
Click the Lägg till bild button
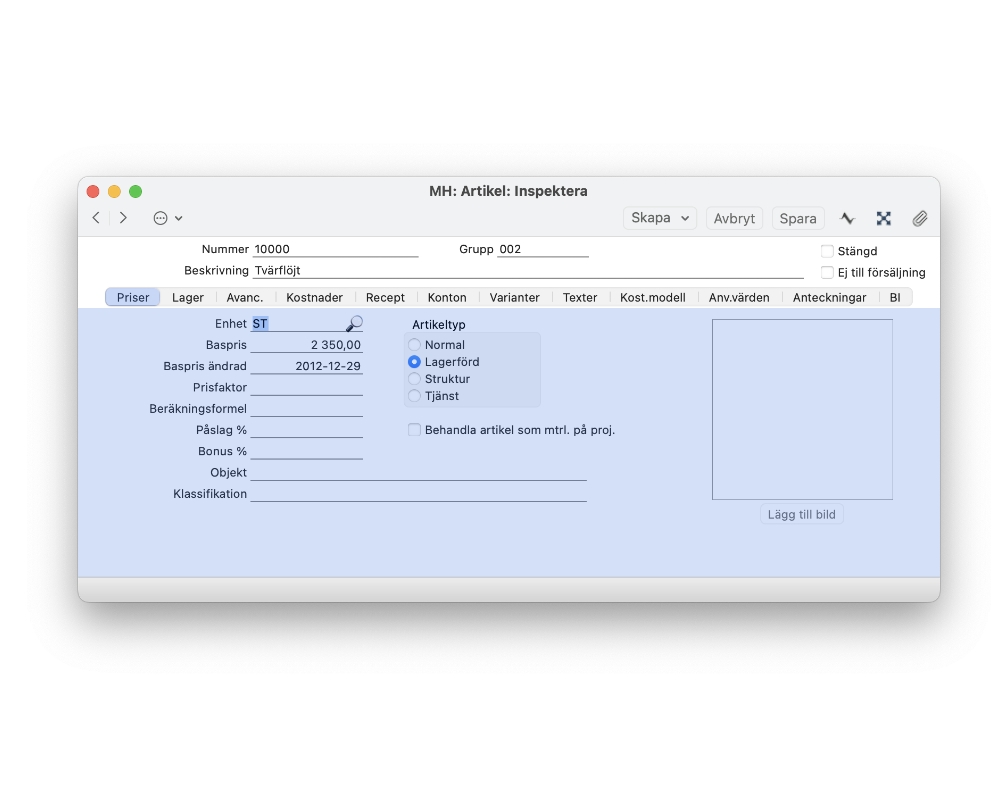pos(802,514)
